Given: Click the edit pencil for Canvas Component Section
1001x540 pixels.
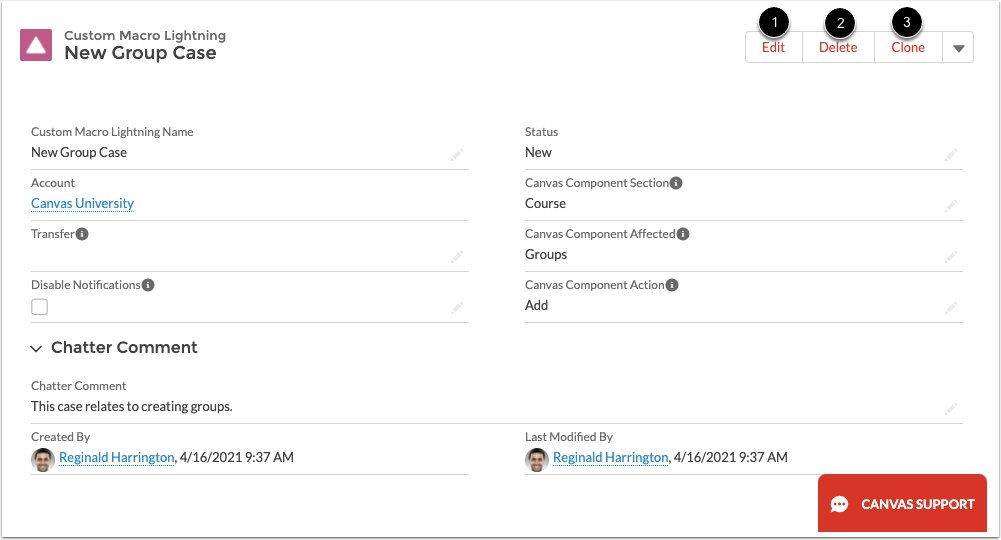Looking at the screenshot, I should coord(950,205).
